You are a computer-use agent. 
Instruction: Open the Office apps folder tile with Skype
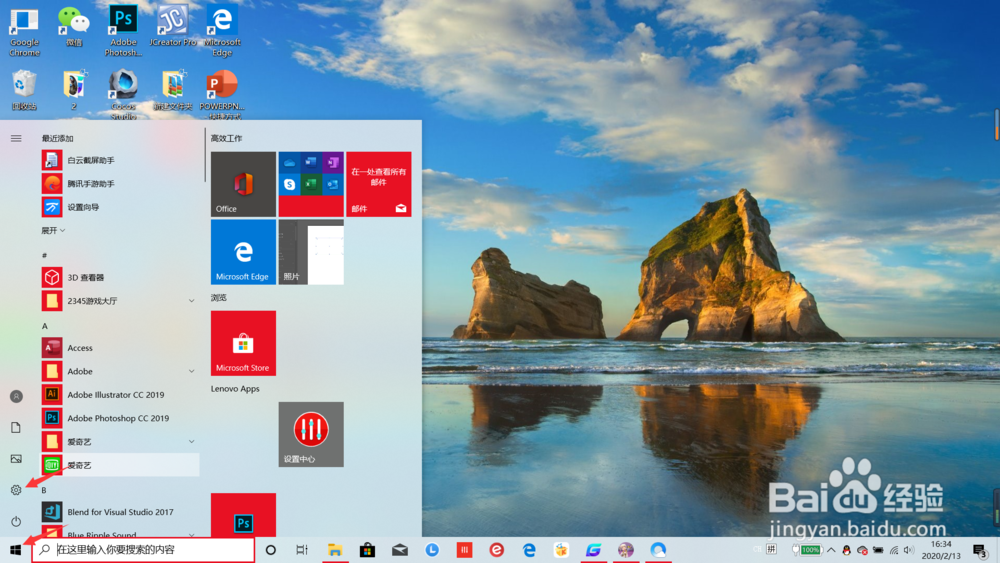tap(311, 184)
